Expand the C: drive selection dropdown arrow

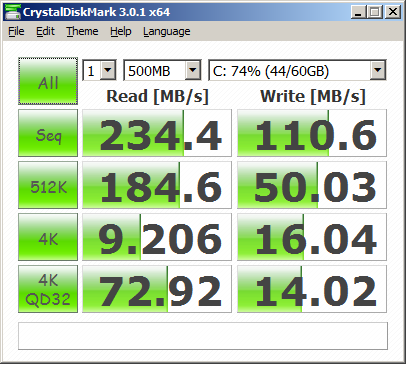[378, 70]
